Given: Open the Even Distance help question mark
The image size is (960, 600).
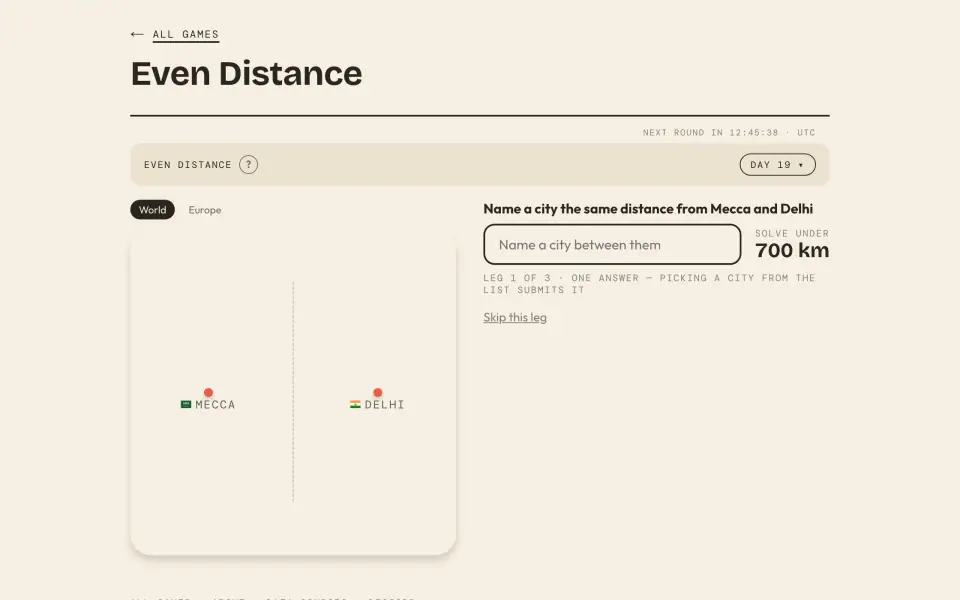Looking at the screenshot, I should point(249,165).
